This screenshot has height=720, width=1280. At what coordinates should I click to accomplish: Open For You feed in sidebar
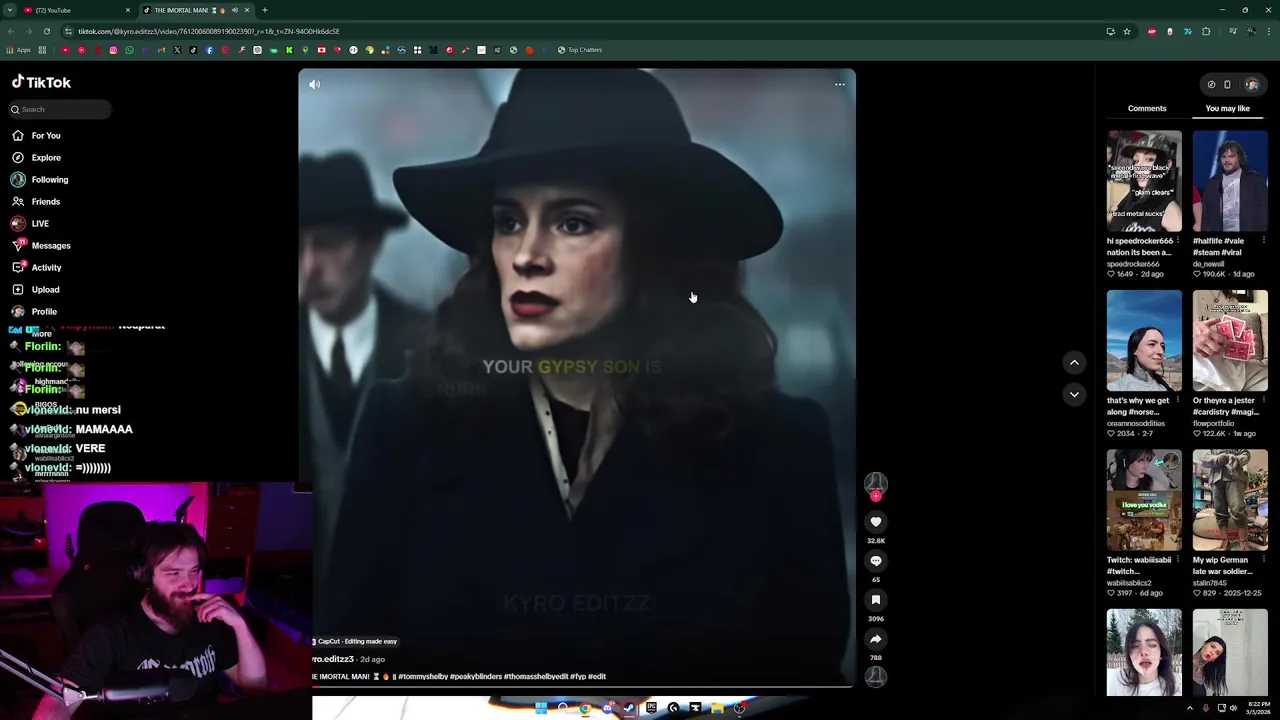tap(46, 136)
